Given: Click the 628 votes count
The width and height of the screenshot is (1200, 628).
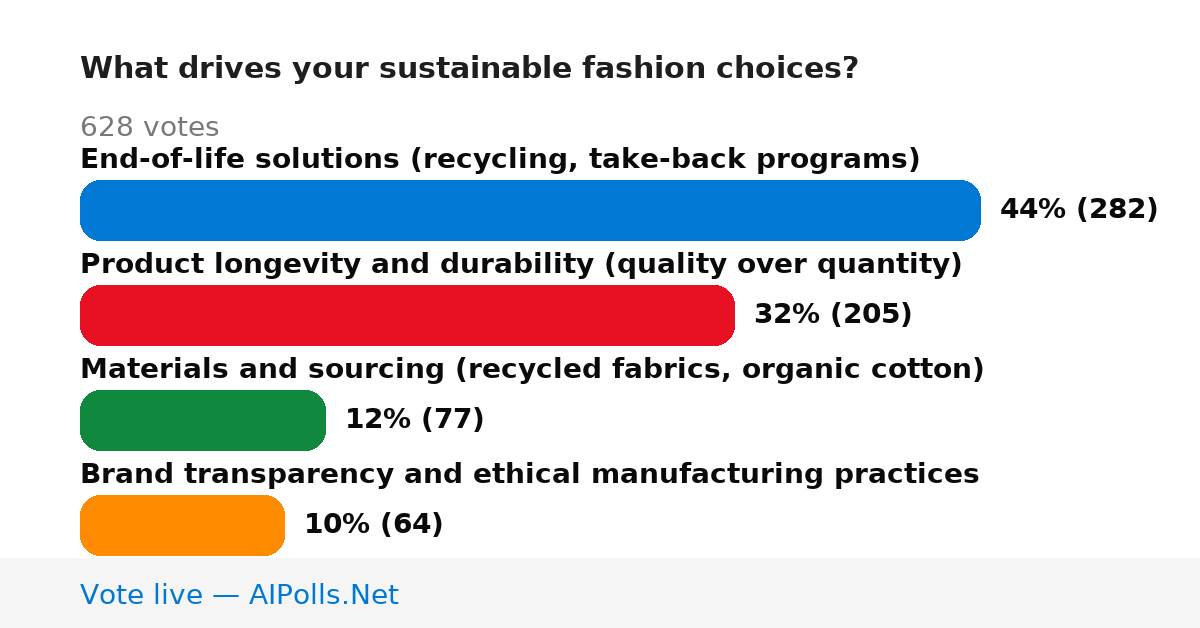Looking at the screenshot, I should point(149,128).
